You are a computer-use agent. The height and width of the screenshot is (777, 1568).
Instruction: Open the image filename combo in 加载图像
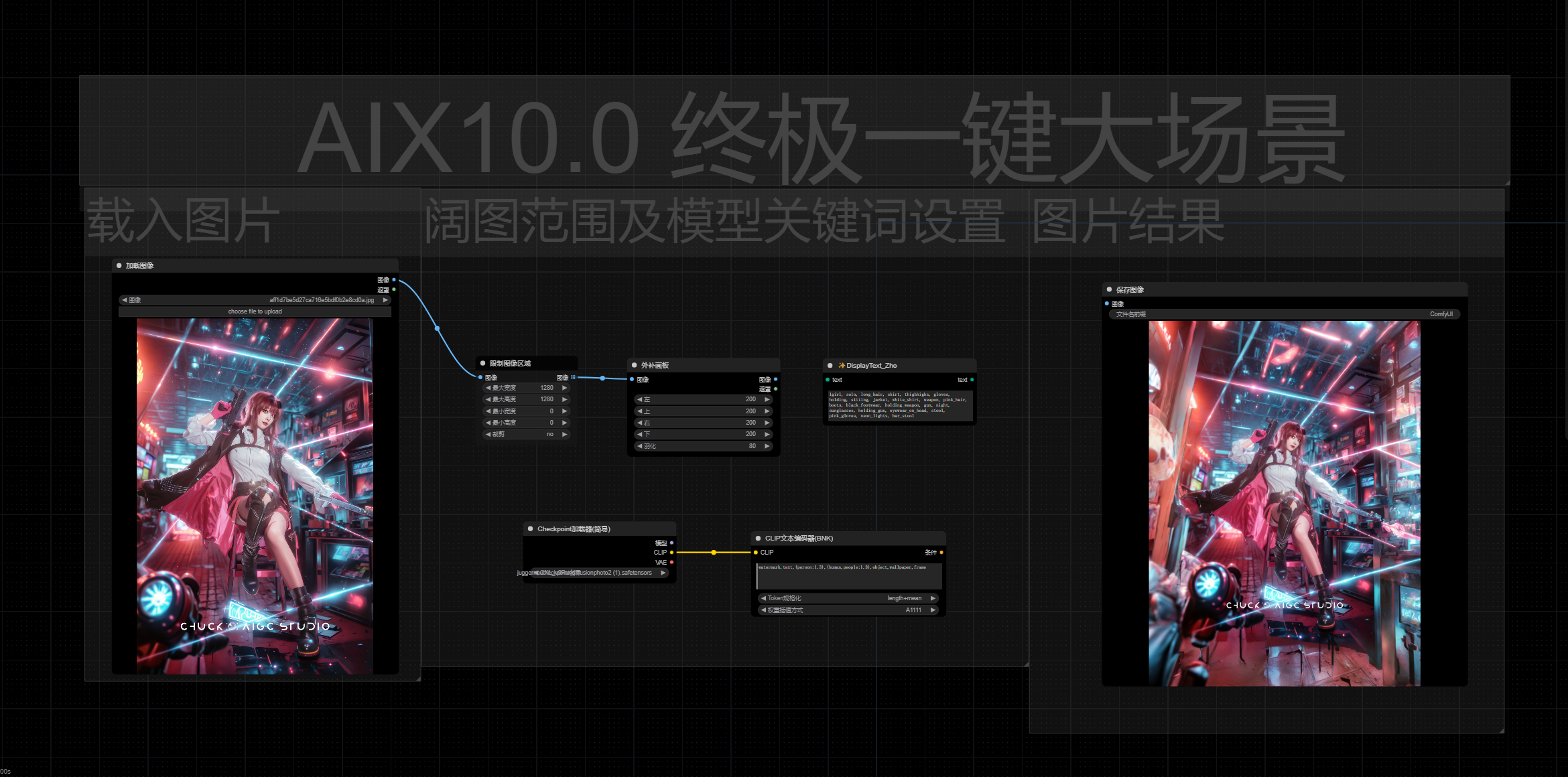[255, 300]
